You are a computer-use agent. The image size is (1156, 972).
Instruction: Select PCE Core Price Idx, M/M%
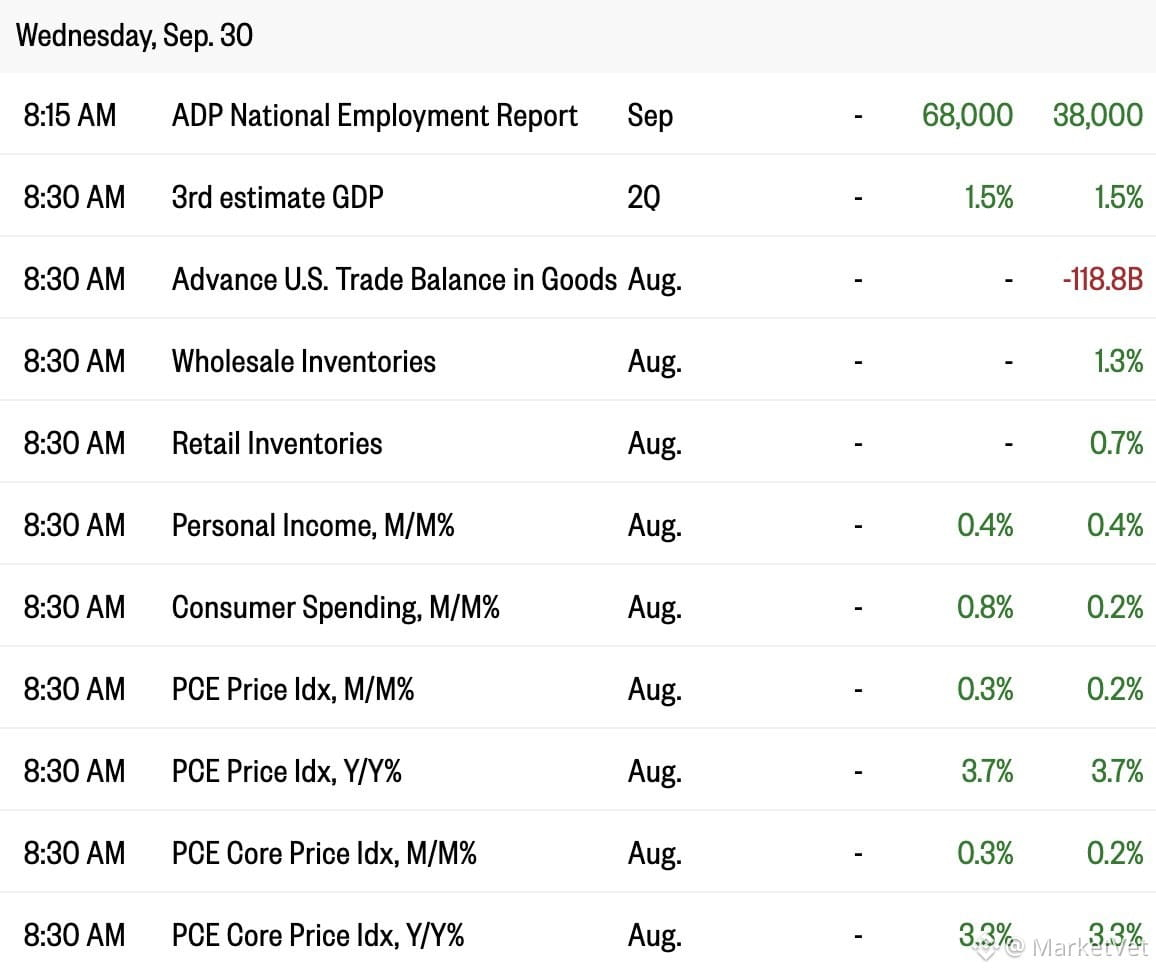point(324,853)
